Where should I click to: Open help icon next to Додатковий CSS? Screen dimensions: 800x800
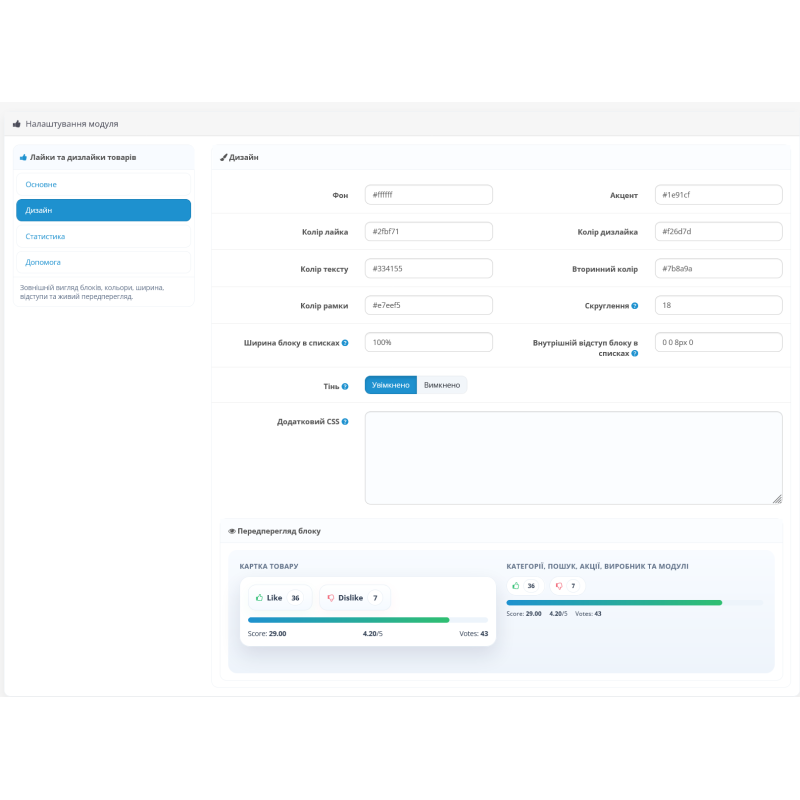345,421
